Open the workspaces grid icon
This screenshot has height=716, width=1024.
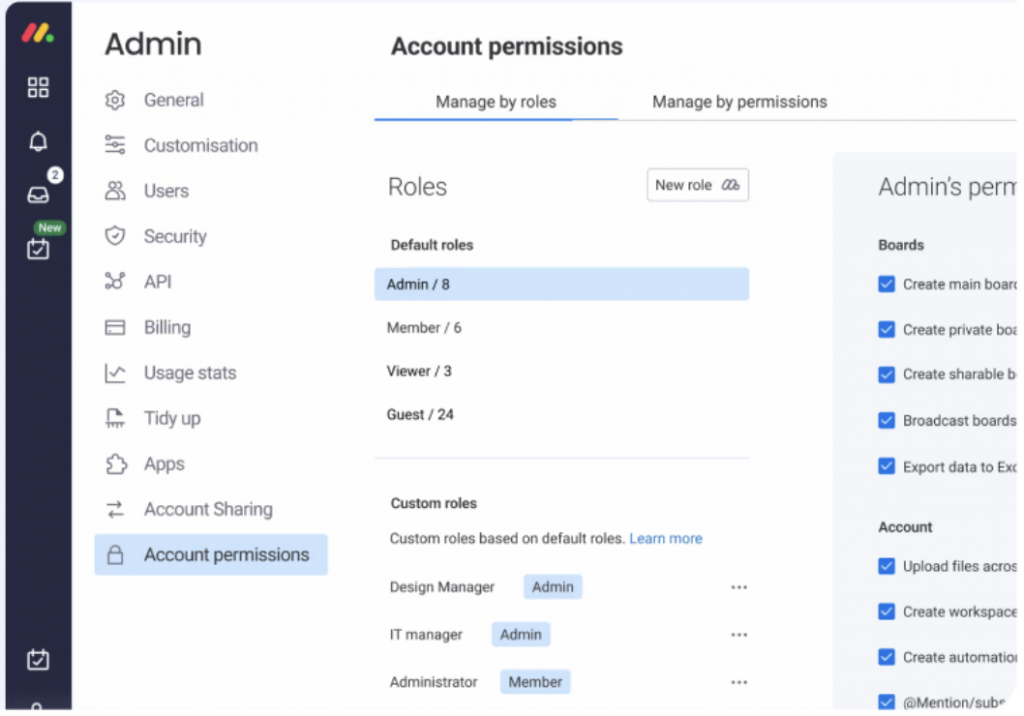[x=38, y=88]
